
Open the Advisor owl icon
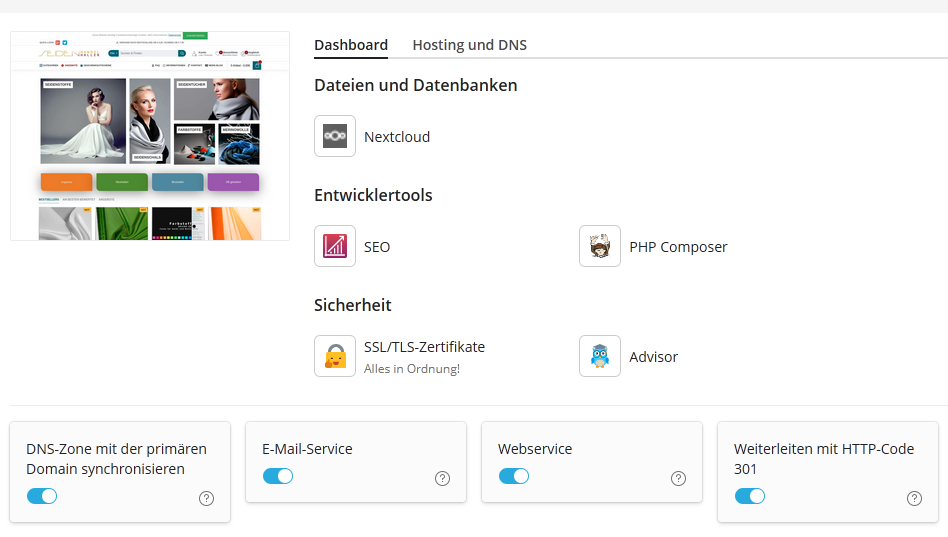tap(600, 356)
